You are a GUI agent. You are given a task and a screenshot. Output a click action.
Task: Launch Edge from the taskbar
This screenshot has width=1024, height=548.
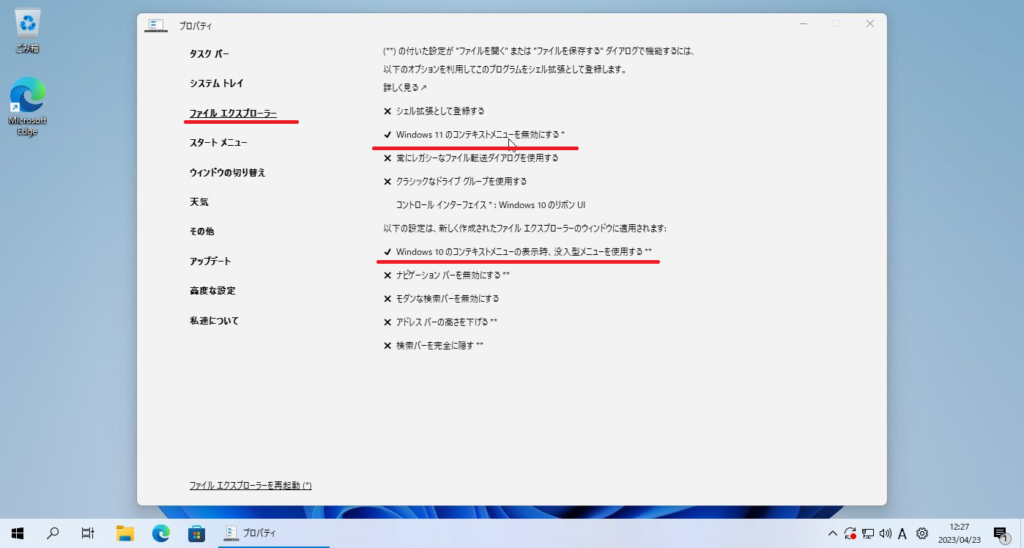[161, 533]
